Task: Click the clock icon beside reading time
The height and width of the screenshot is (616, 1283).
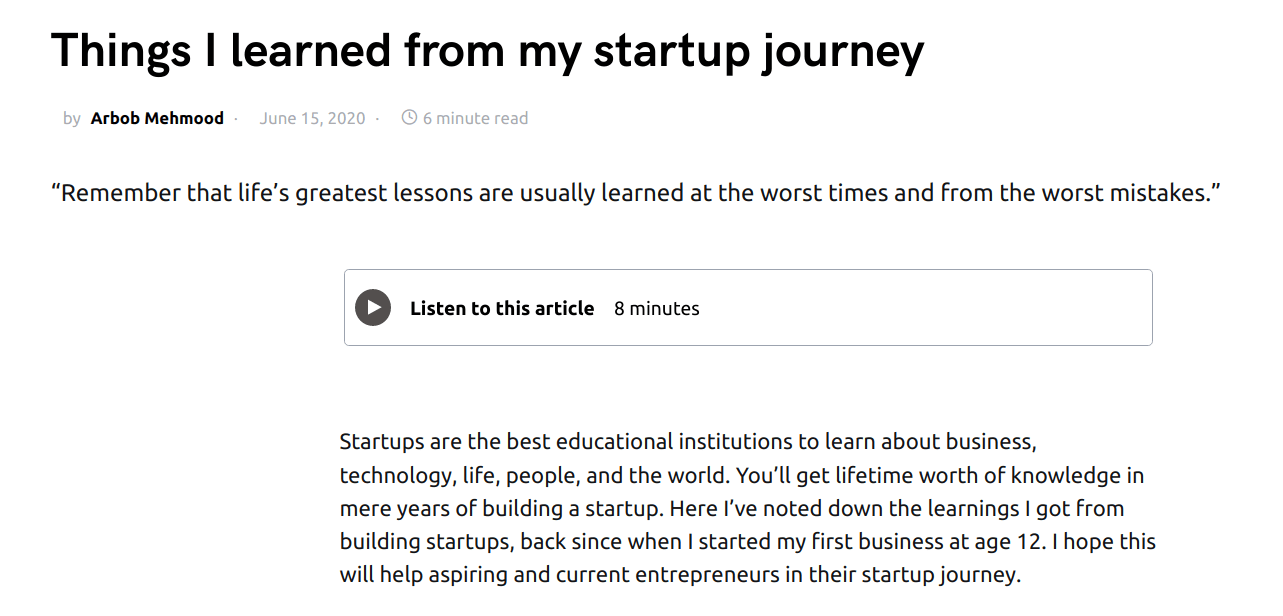Action: click(x=409, y=117)
